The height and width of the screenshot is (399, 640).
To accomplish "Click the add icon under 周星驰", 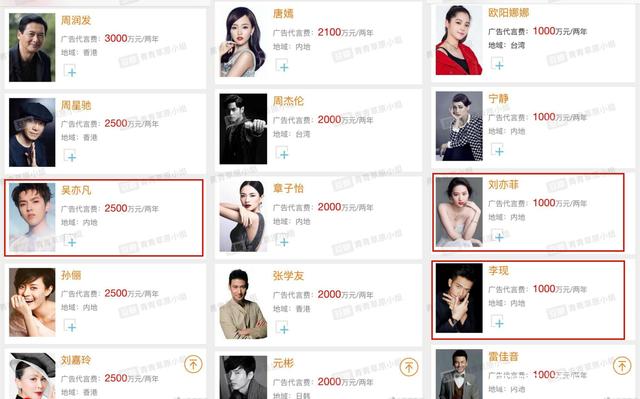I will coord(70,156).
